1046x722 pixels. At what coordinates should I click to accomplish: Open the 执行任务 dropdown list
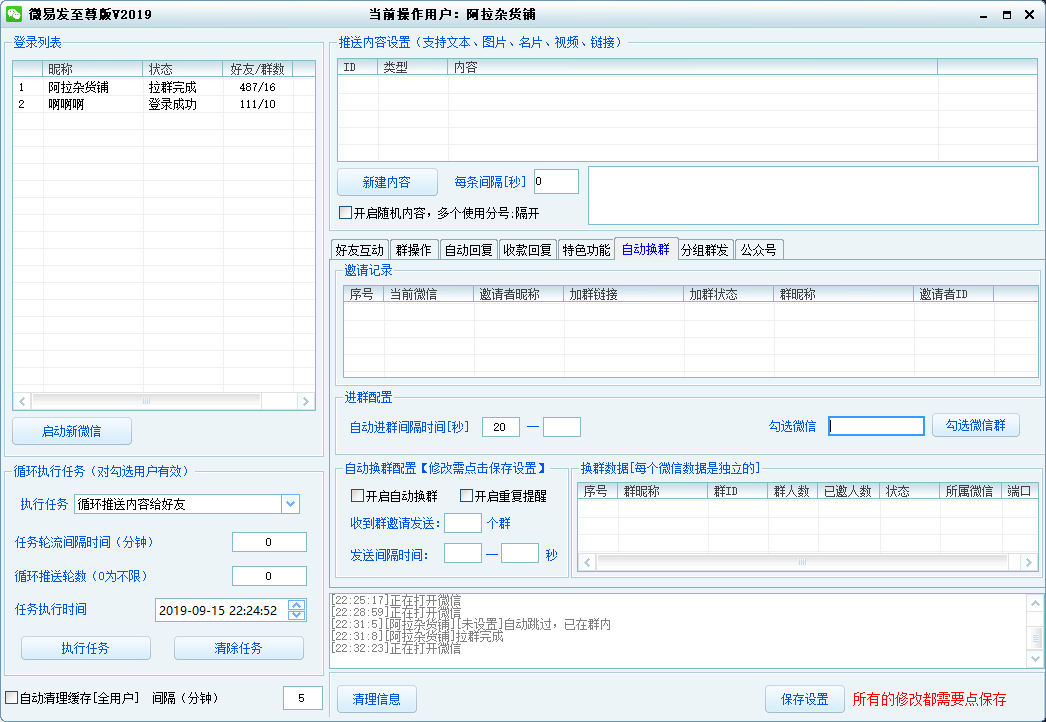coord(290,504)
